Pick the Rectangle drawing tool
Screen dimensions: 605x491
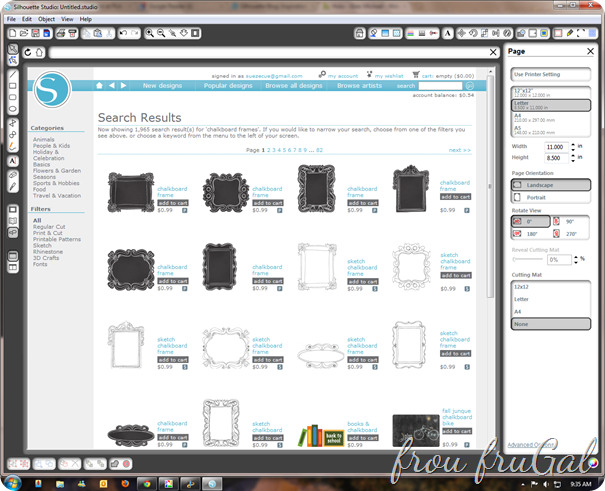click(13, 86)
